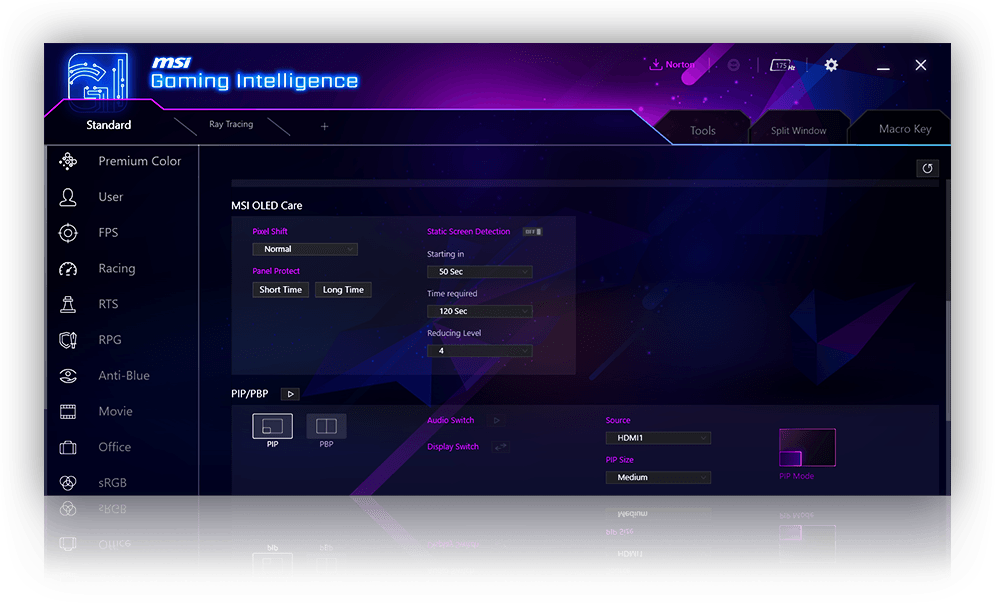Choose the sRGB color circles icon

tap(68, 483)
